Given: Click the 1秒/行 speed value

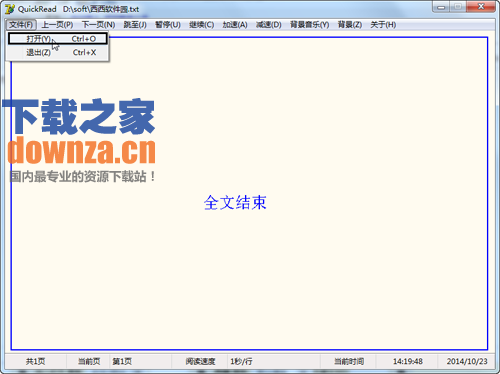Looking at the screenshot, I should point(241,361).
